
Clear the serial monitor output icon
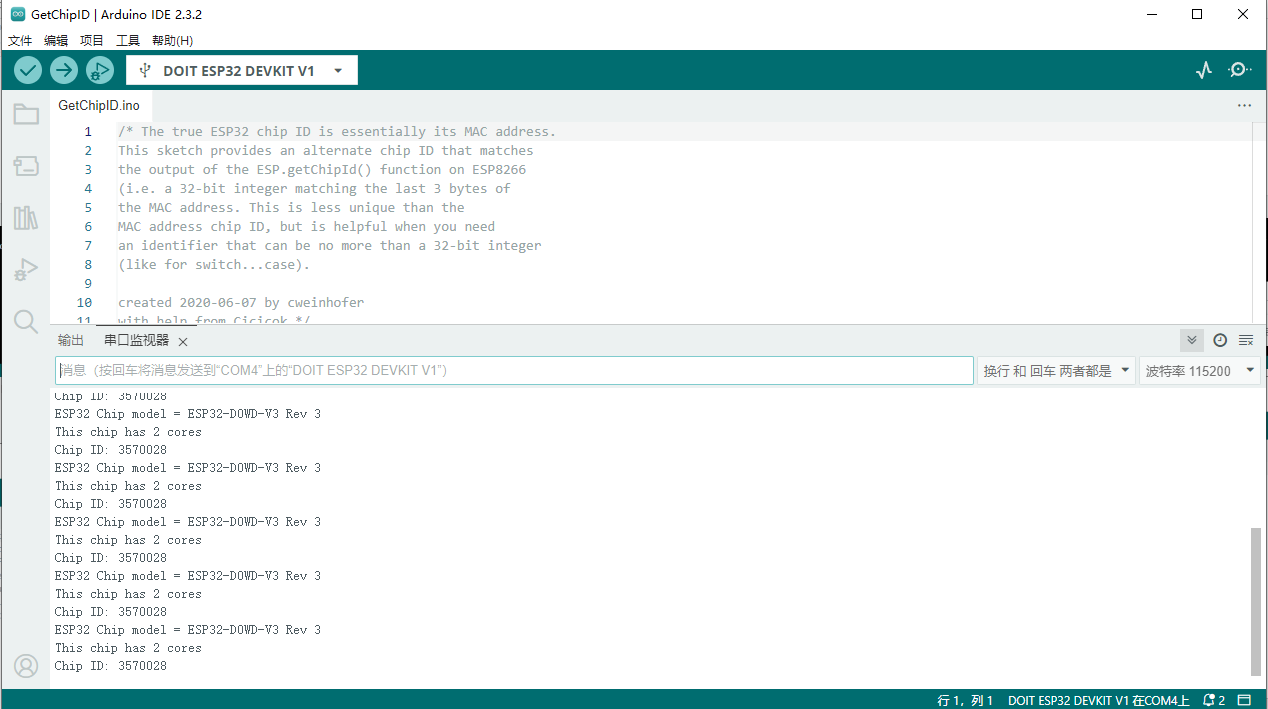pyautogui.click(x=1246, y=339)
